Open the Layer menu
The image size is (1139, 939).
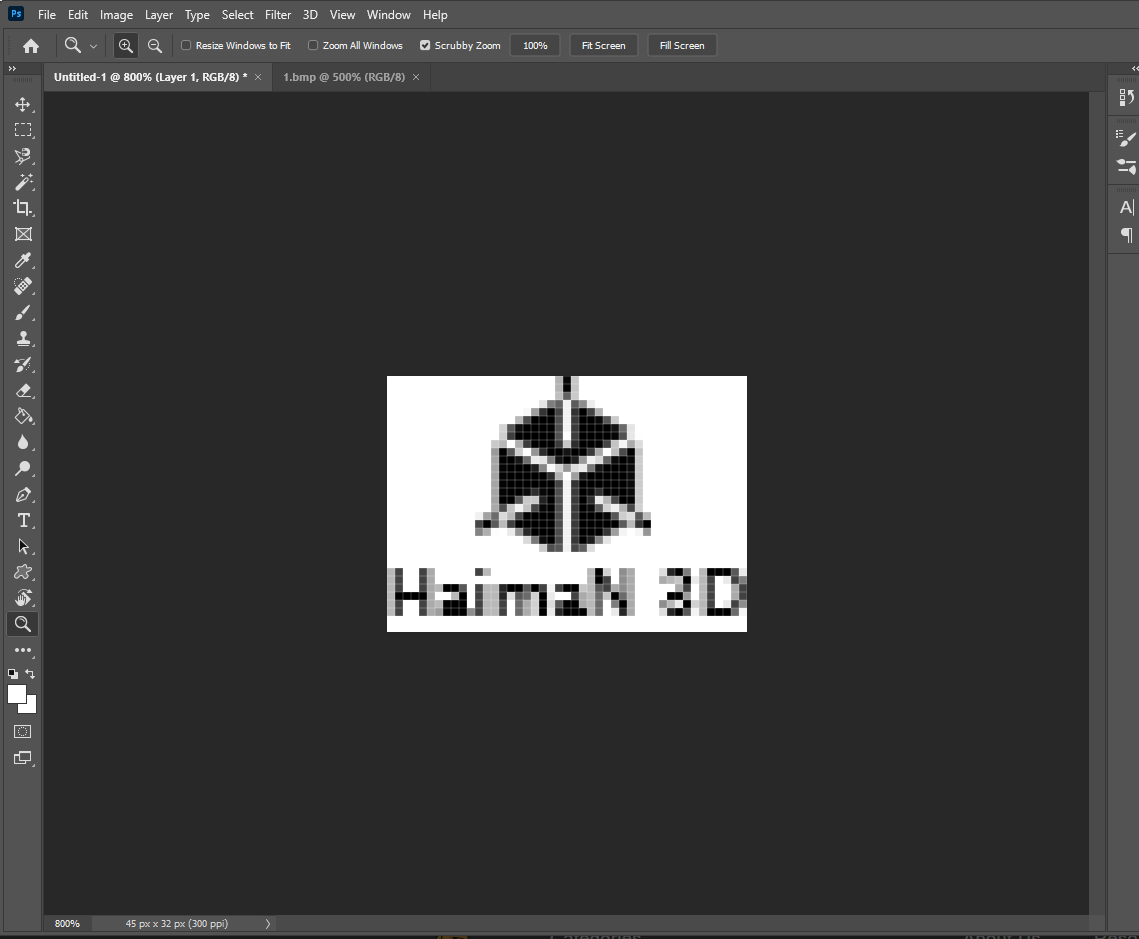[x=158, y=15]
